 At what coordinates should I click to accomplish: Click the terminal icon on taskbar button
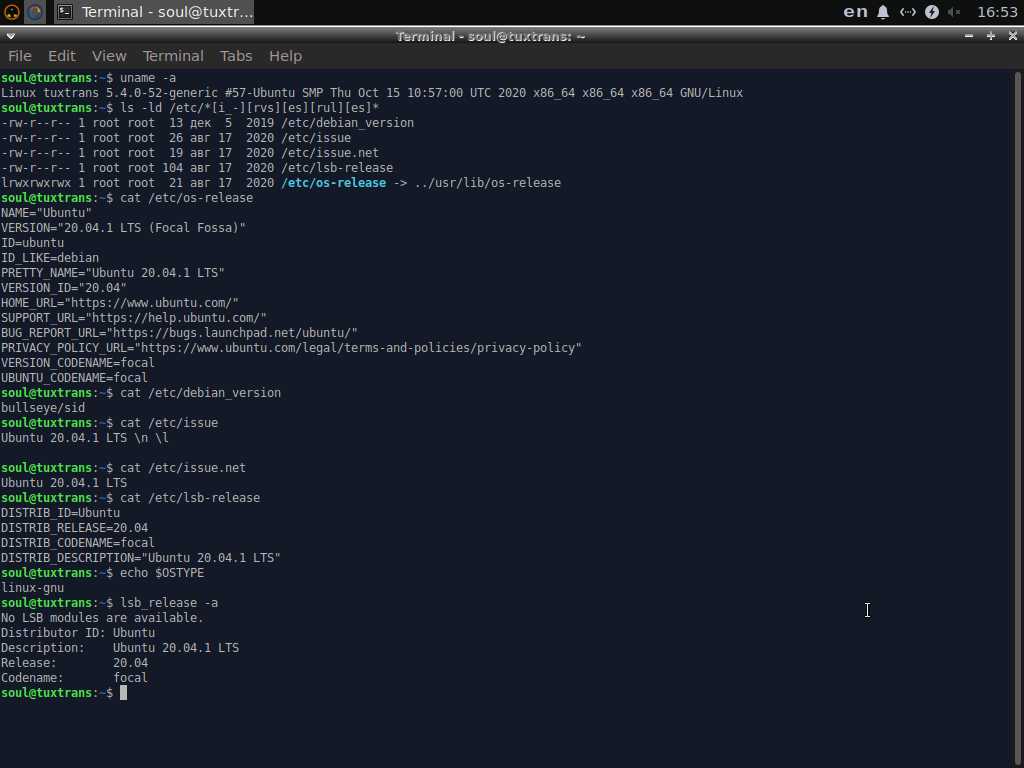65,12
